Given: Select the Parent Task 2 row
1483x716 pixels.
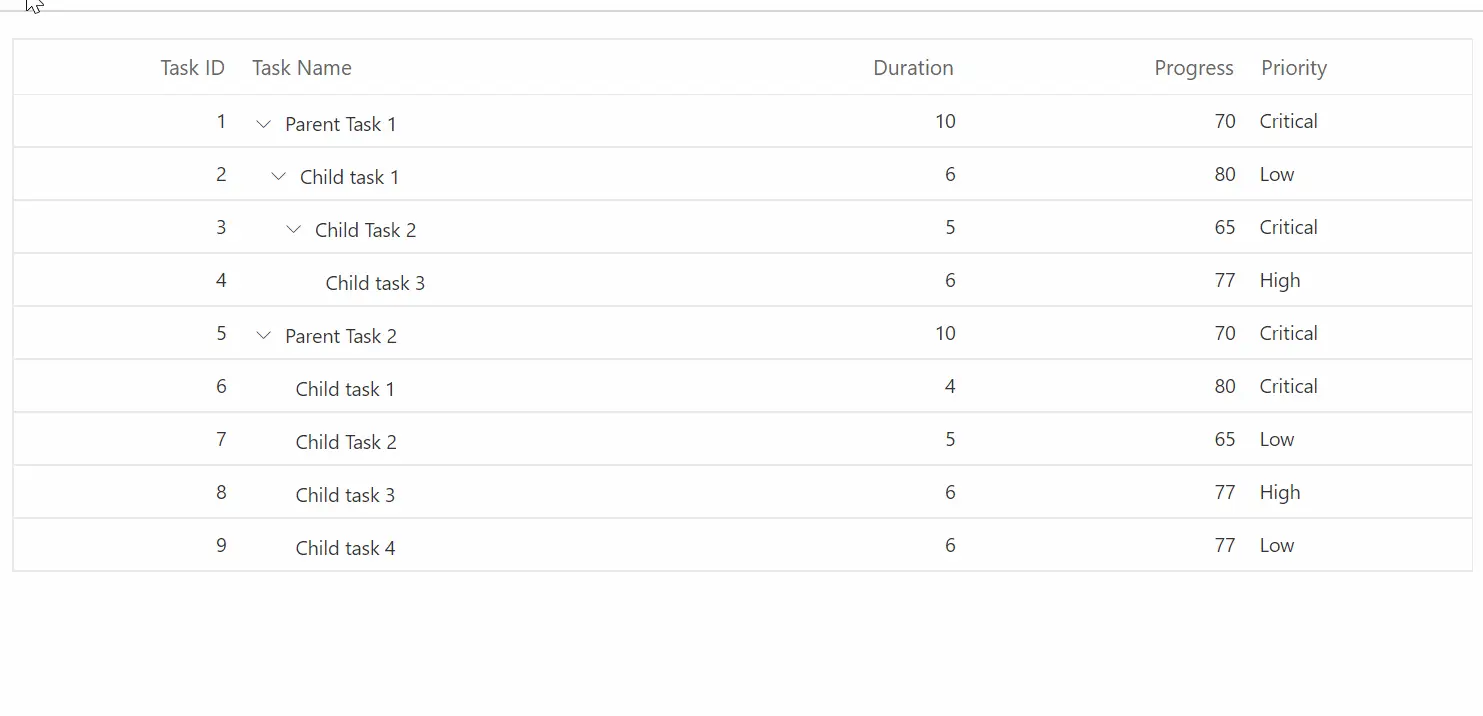Looking at the screenshot, I should point(341,335).
